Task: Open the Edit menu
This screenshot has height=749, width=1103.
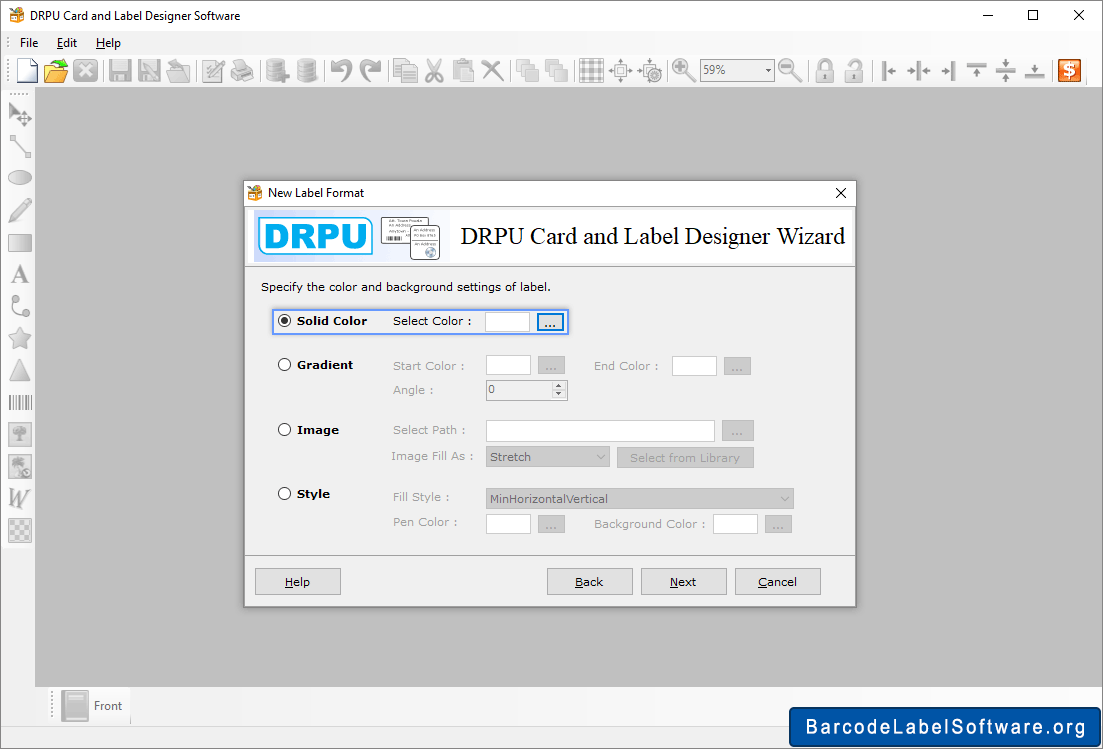Action: coord(67,43)
